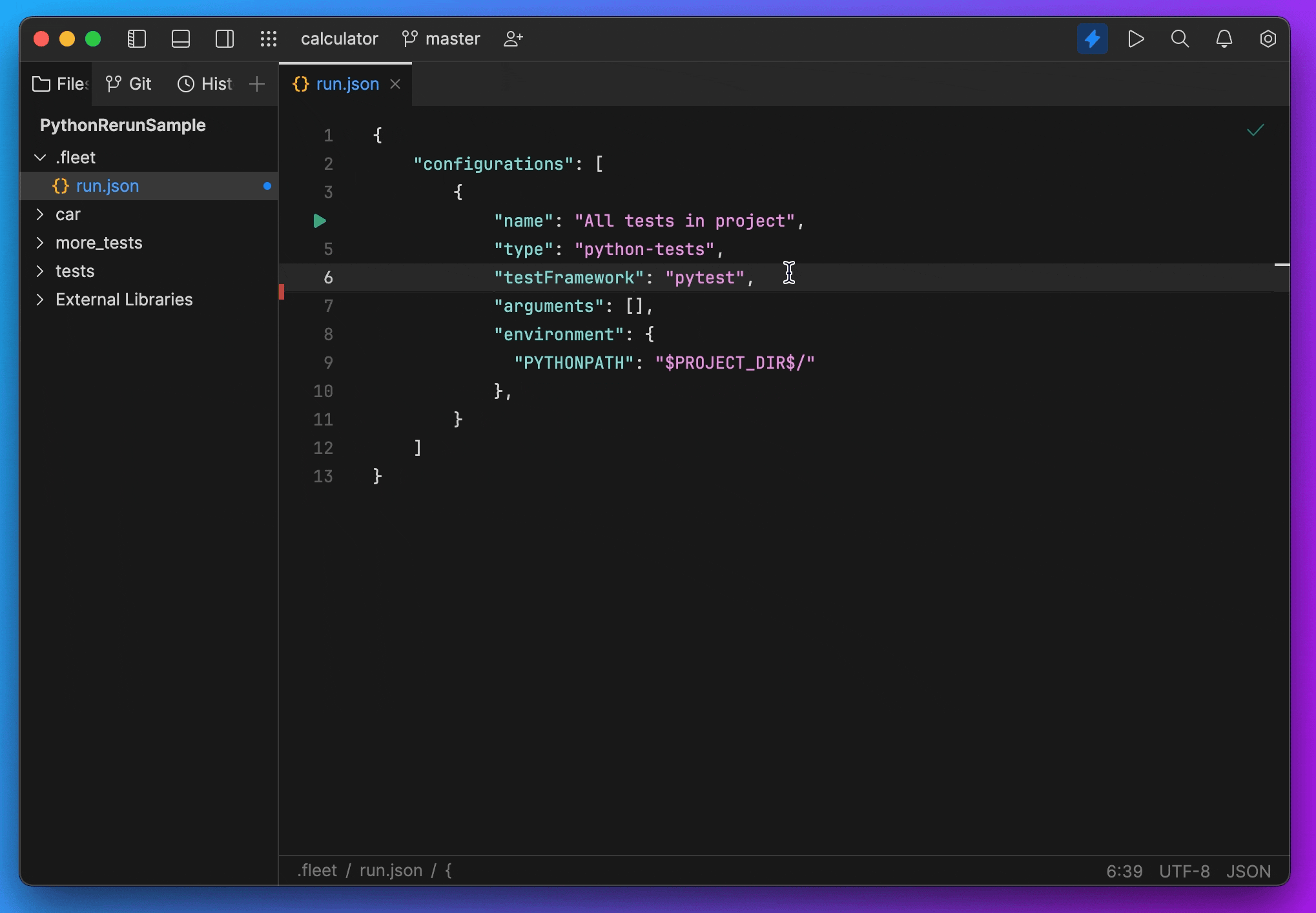Toggle the left sidebar panel icon
This screenshot has width=1316, height=913.
(137, 39)
